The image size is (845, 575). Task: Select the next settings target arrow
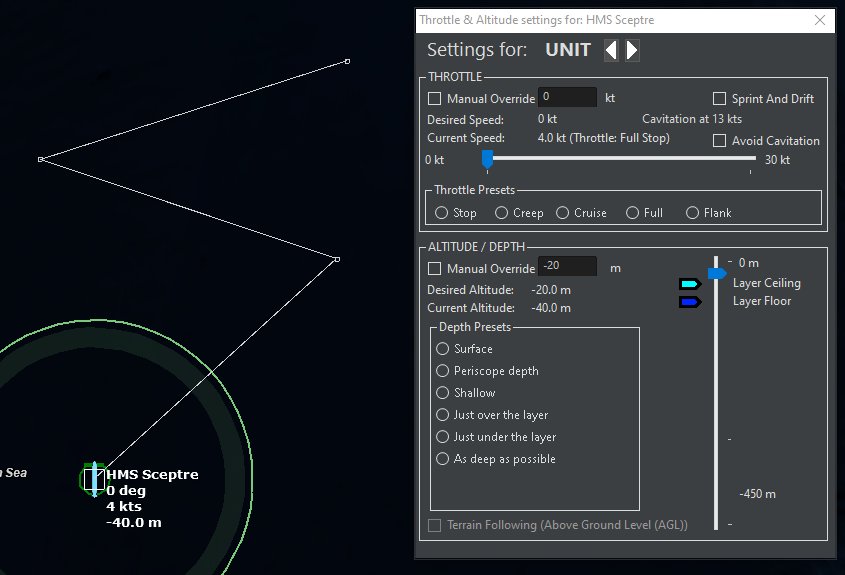pyautogui.click(x=632, y=50)
